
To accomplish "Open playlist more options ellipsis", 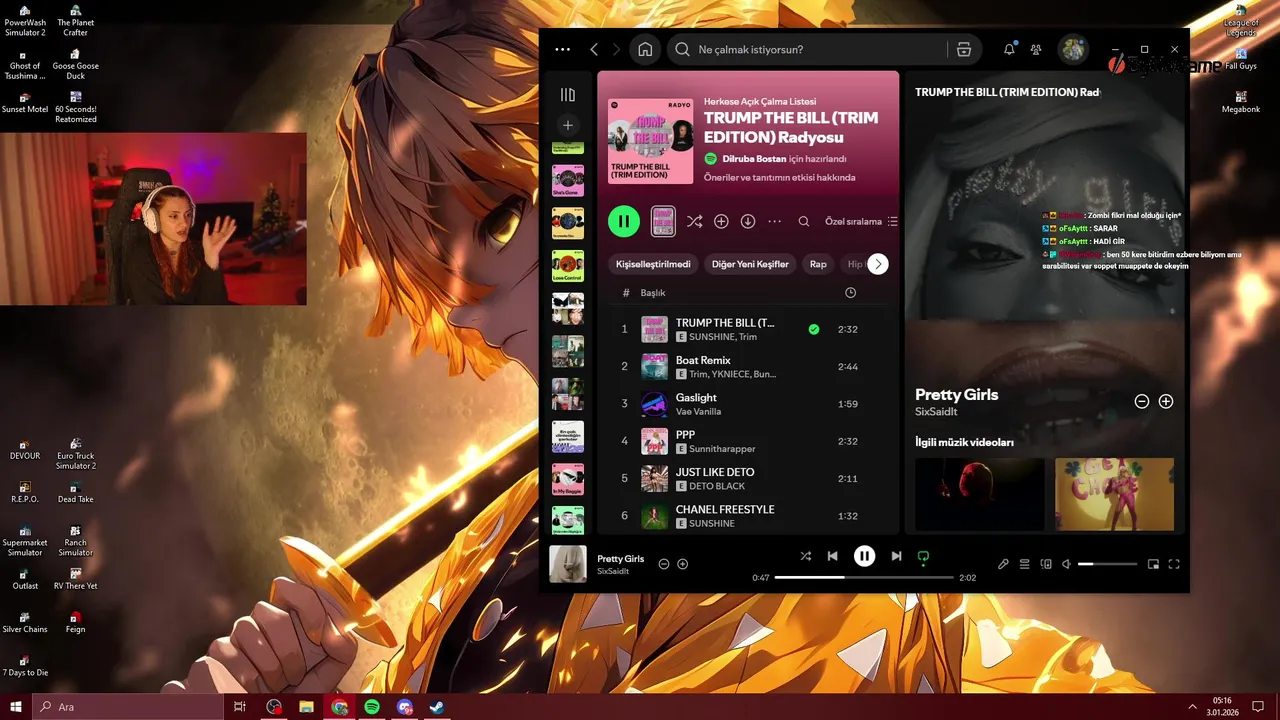I will coord(775,221).
